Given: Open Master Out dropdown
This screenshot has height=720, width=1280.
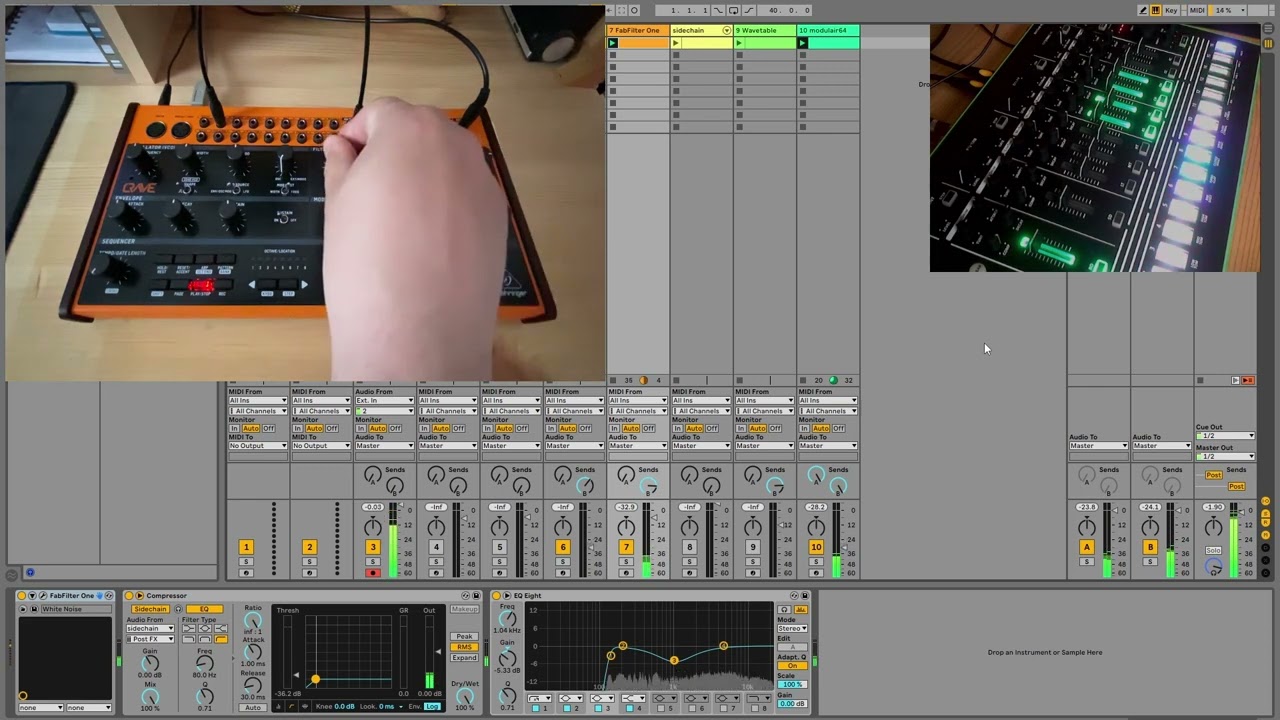Looking at the screenshot, I should coord(1225,456).
